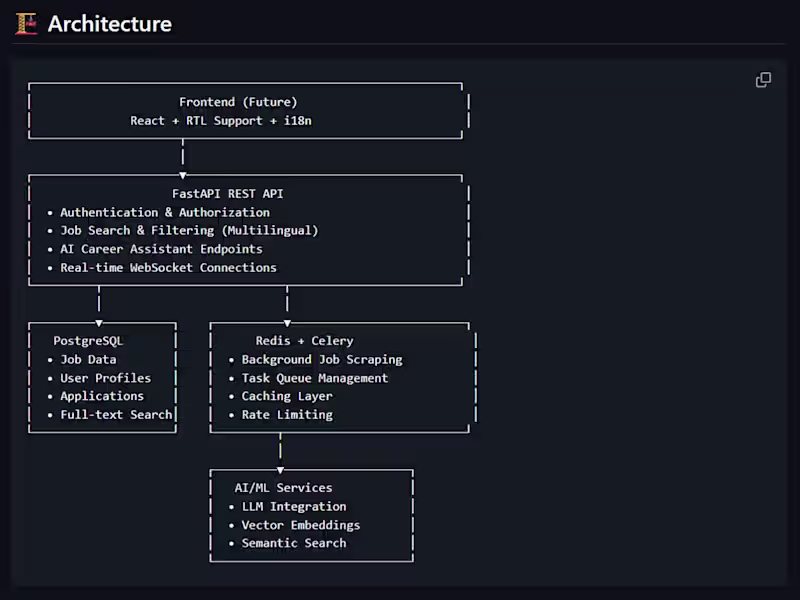Select the Architecture page heading
Viewport: 800px width, 600px height.
click(x=109, y=24)
